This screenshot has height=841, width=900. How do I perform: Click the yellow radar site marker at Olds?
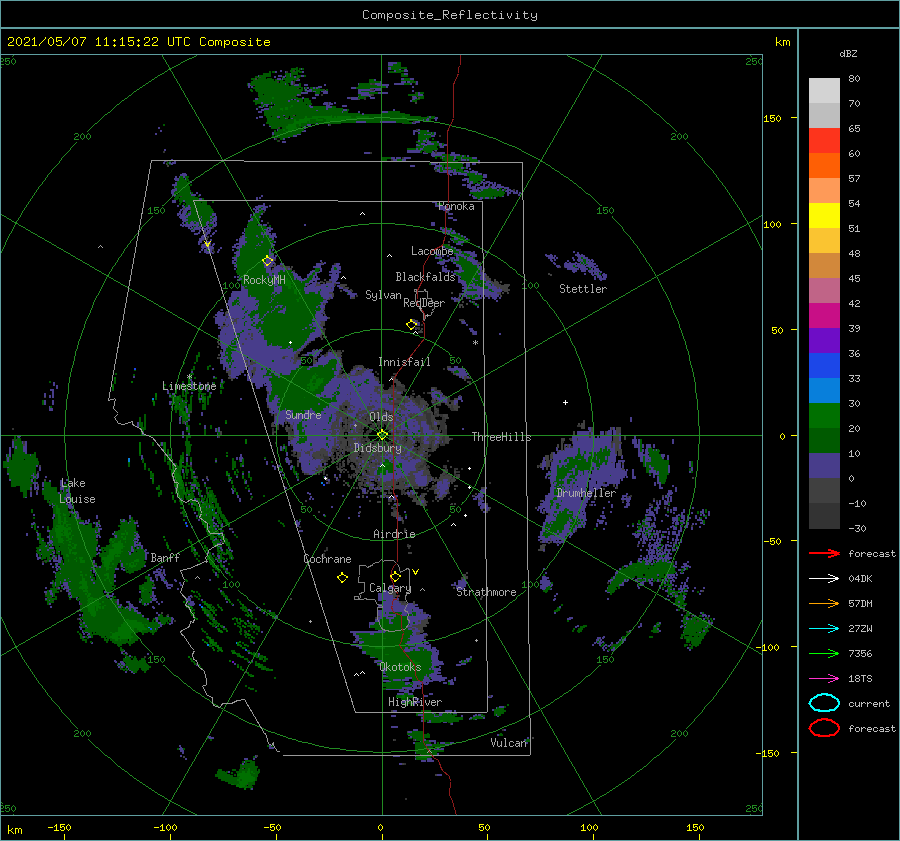(382, 435)
